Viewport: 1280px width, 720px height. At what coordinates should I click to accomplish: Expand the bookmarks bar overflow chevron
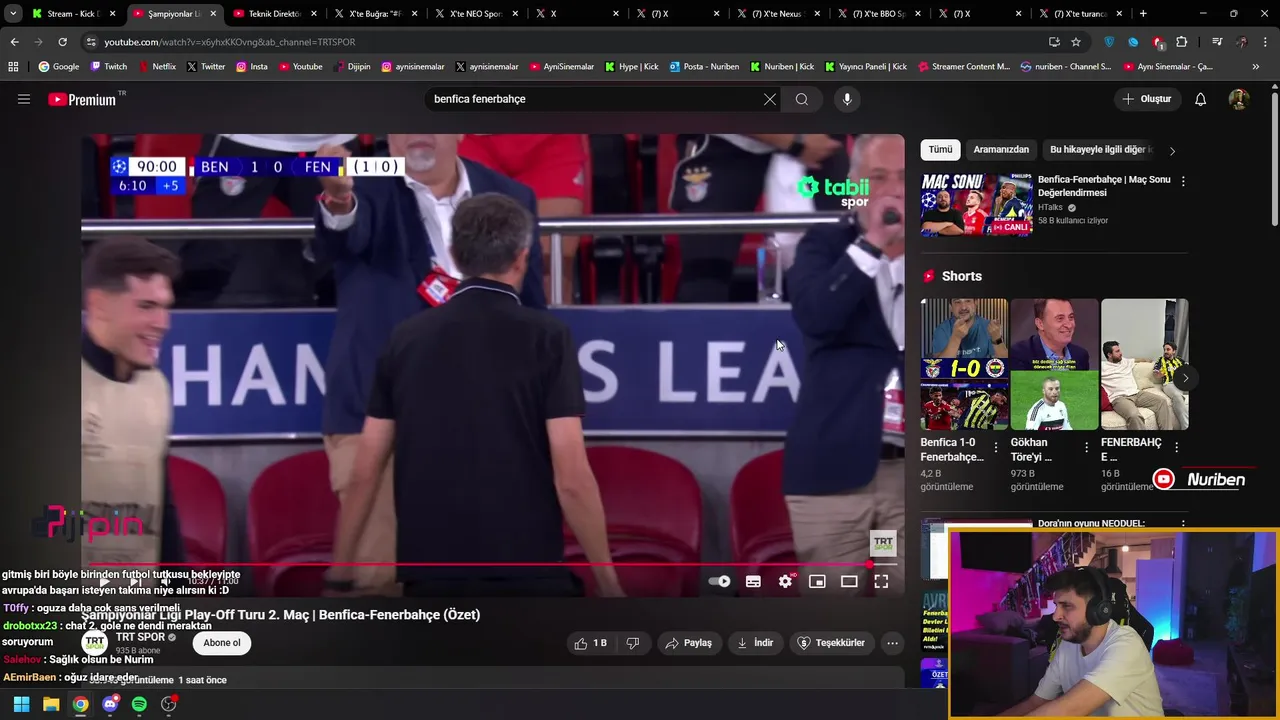[1256, 66]
